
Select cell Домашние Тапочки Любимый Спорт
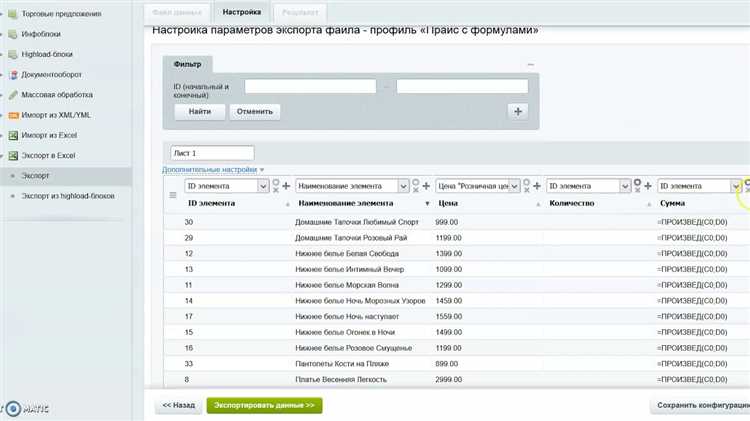point(357,222)
